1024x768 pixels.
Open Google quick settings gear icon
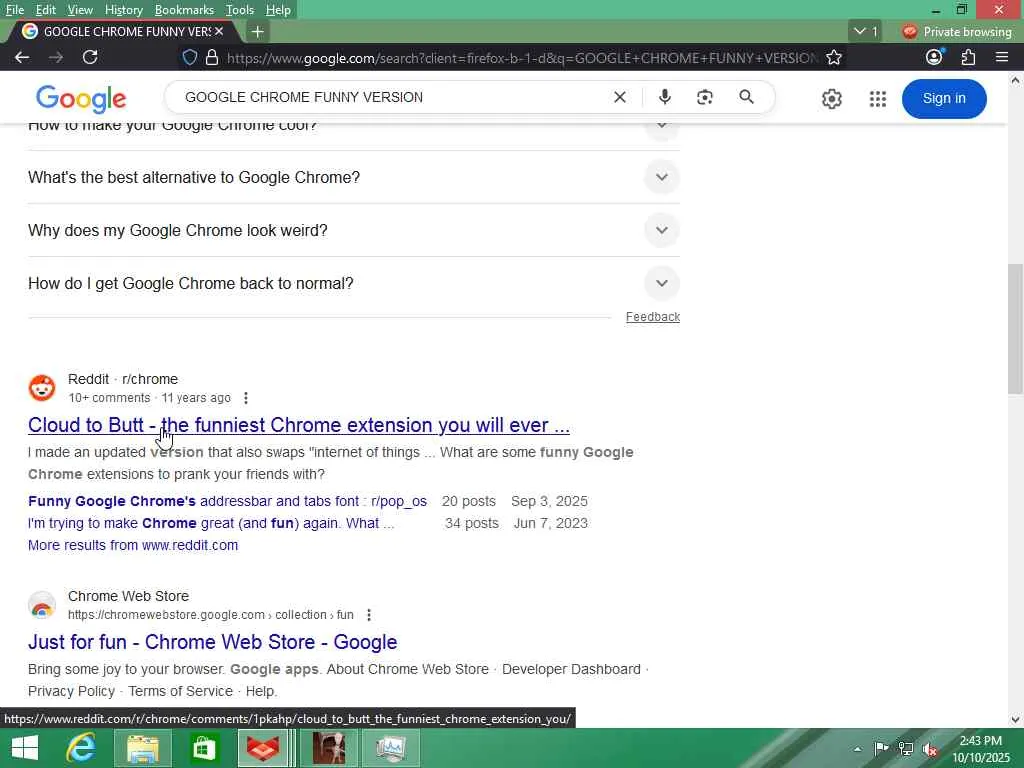831,99
